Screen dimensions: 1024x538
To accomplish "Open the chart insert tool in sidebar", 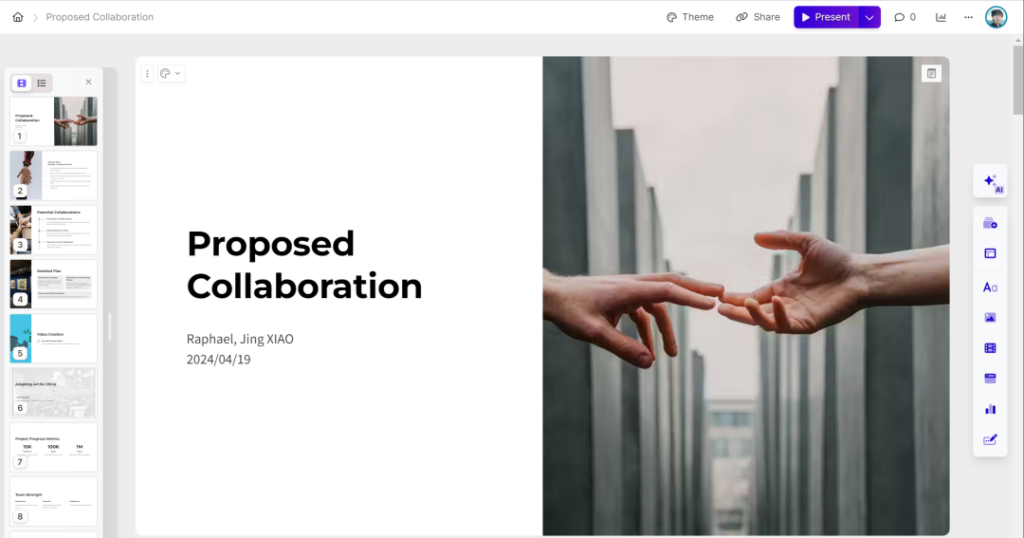I will click(x=990, y=409).
